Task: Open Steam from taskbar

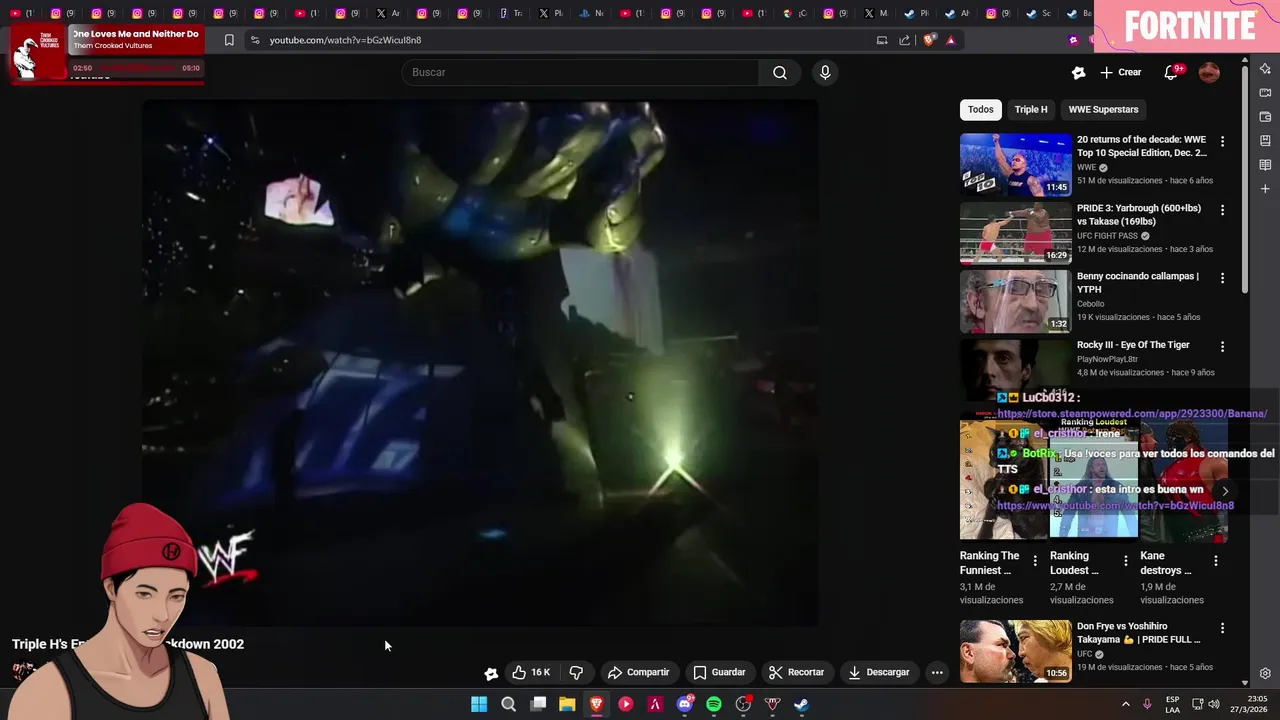Action: [801, 704]
